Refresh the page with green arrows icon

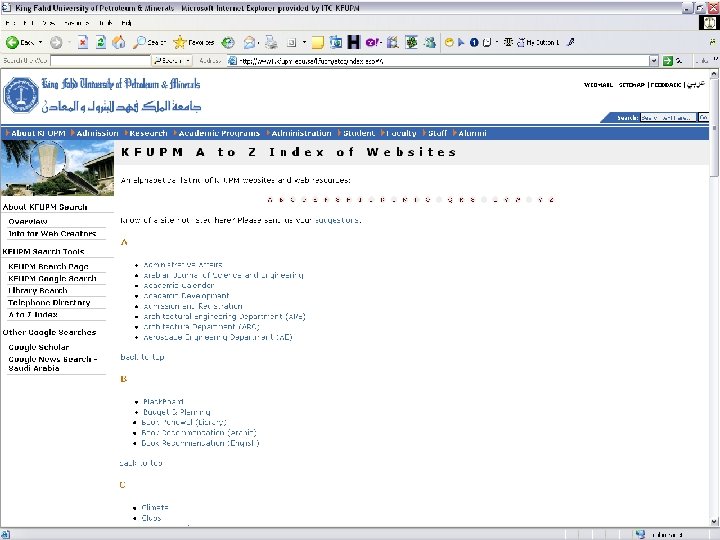pos(101,43)
